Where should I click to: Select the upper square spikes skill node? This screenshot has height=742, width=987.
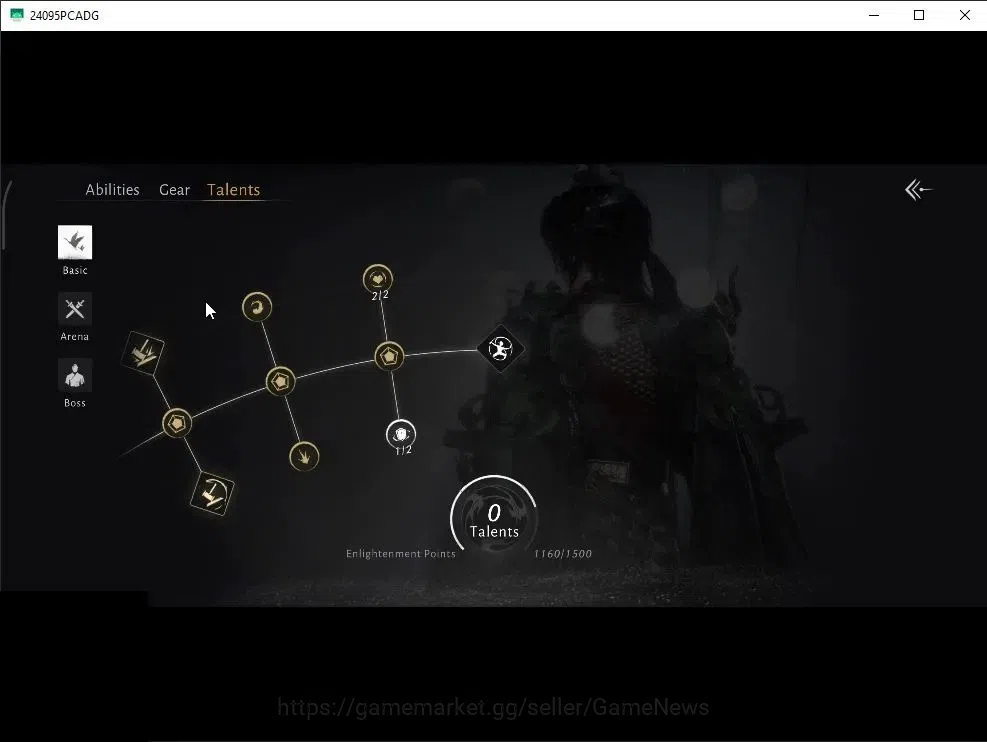tap(143, 353)
